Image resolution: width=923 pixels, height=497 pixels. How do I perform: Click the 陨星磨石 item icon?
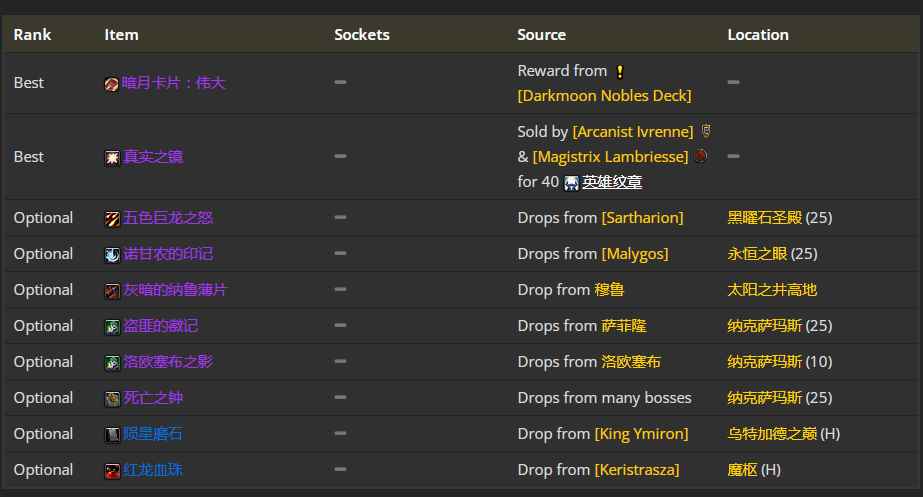point(112,435)
